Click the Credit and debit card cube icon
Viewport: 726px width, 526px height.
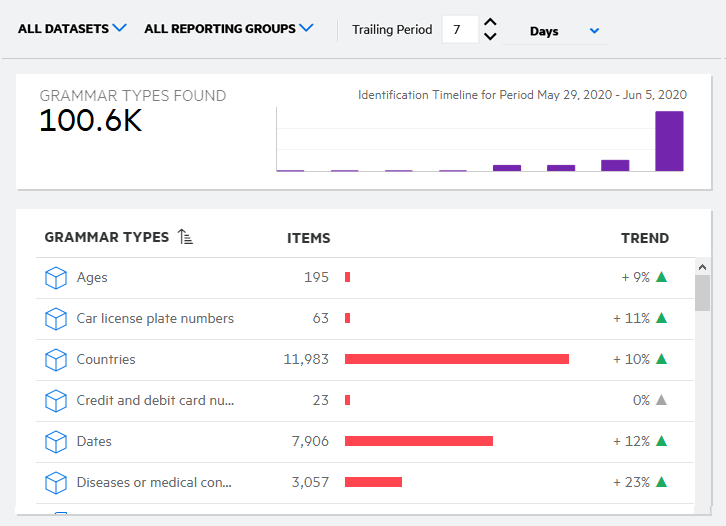coord(56,401)
